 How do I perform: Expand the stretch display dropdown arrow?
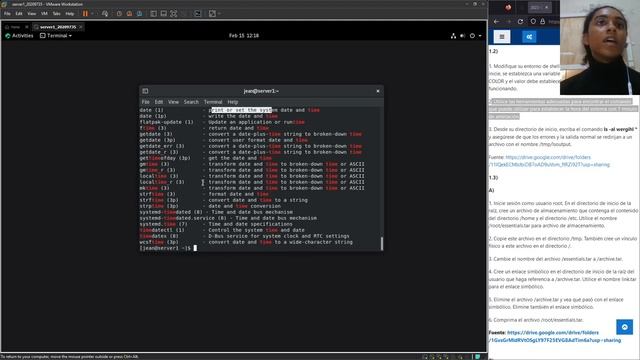(219, 13)
